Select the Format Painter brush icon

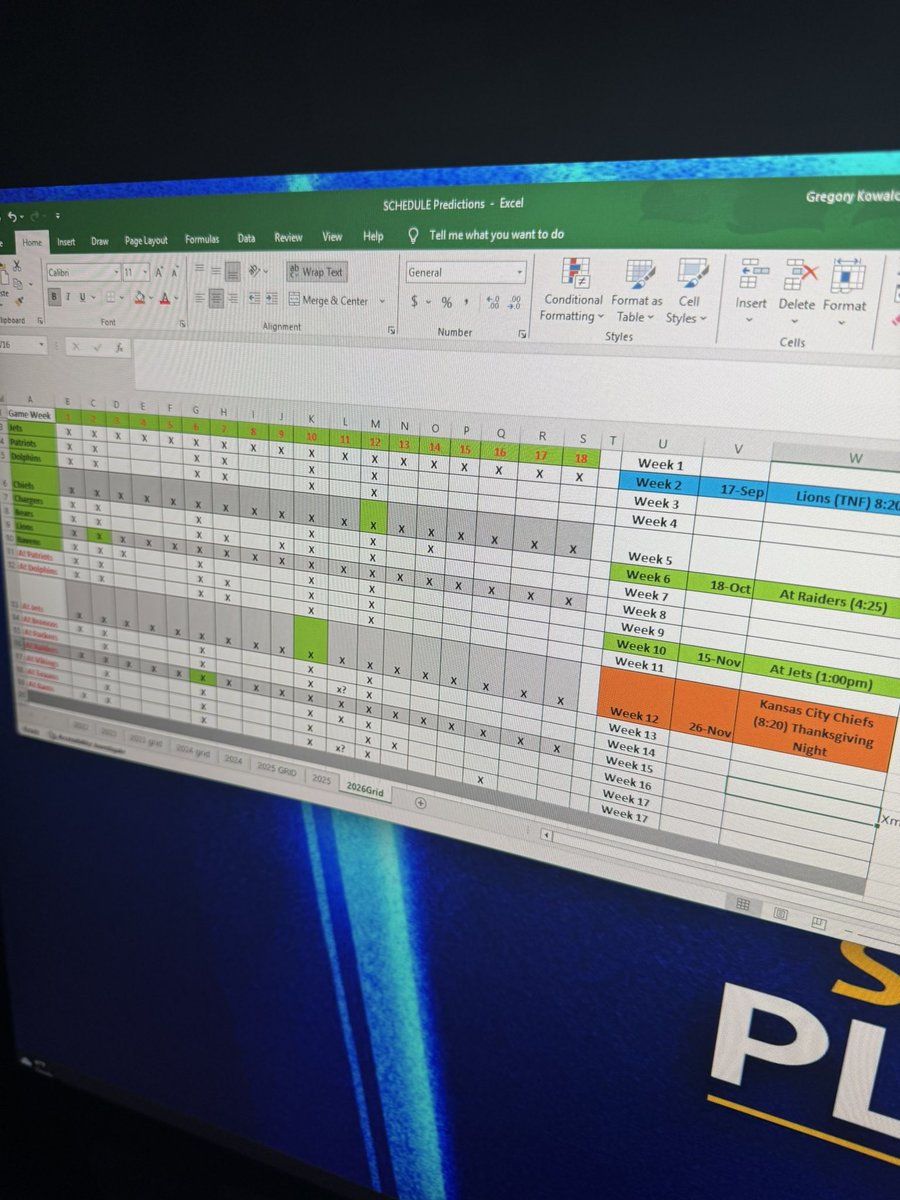[x=19, y=300]
